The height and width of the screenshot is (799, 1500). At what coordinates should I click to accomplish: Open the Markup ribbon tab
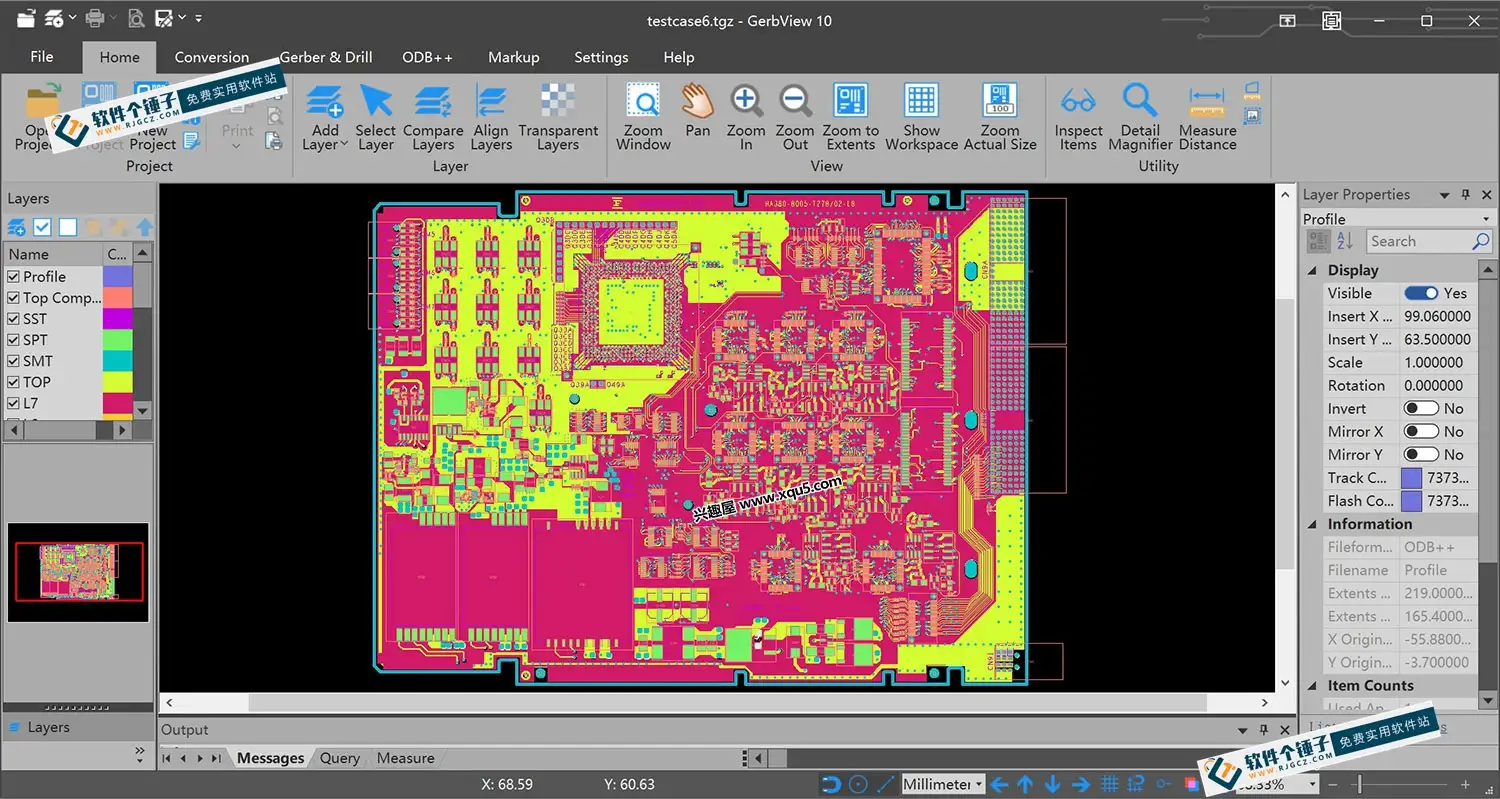click(514, 57)
